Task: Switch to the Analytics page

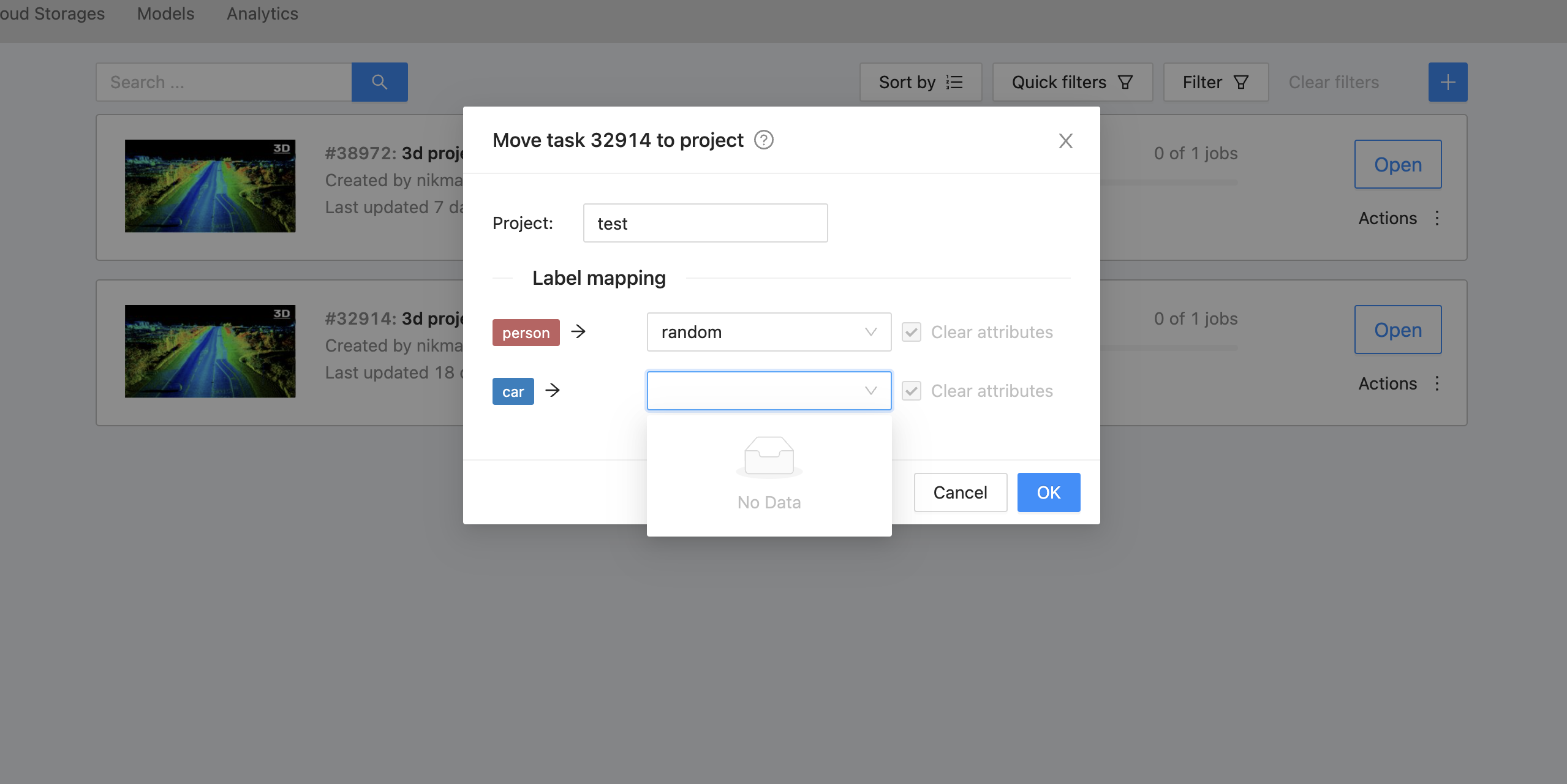Action: point(262,13)
